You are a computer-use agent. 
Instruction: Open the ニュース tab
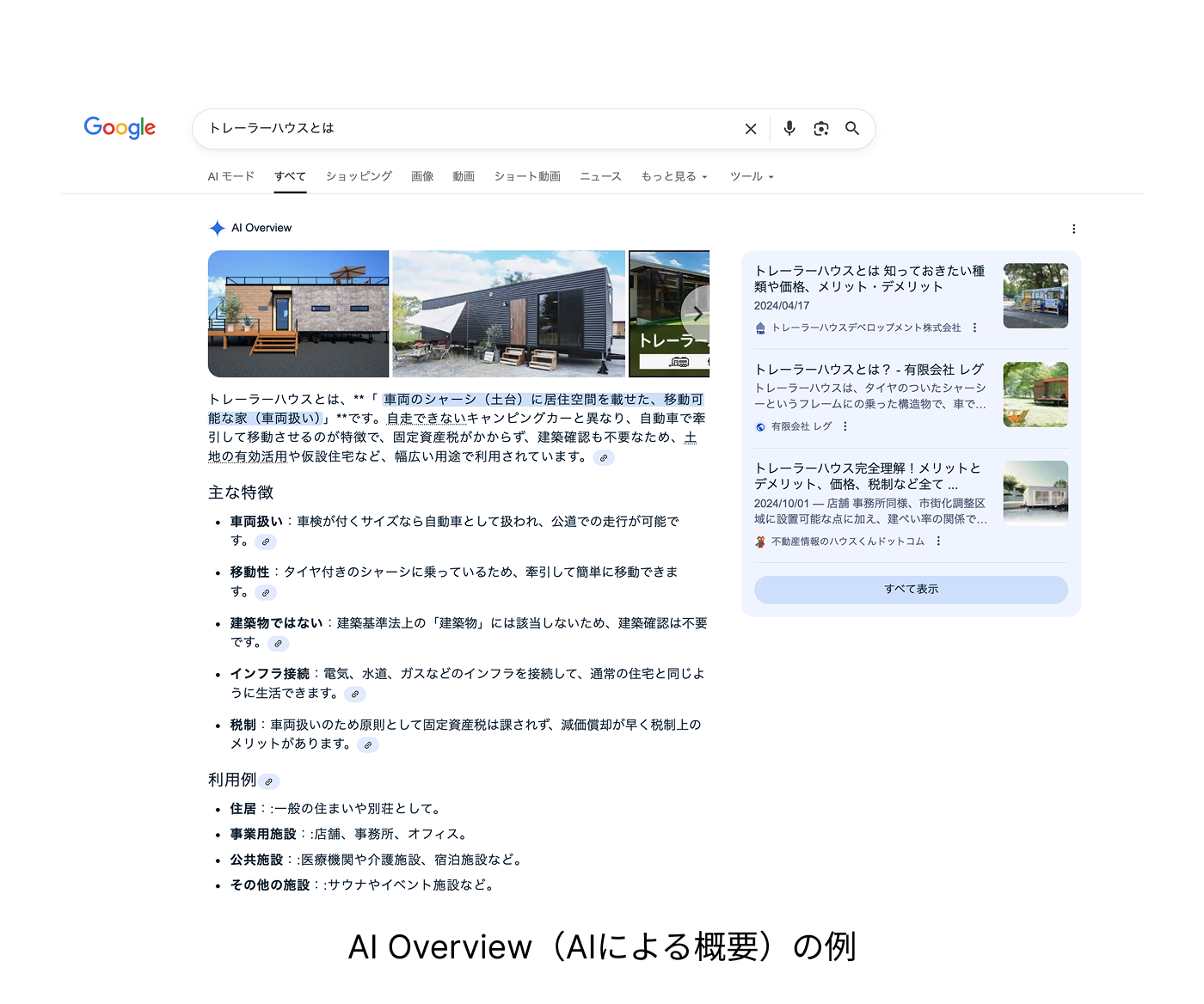600,176
